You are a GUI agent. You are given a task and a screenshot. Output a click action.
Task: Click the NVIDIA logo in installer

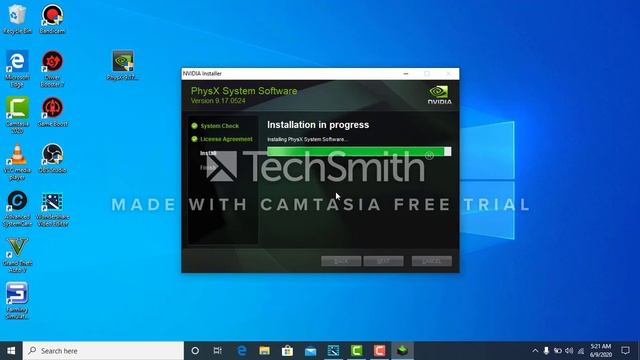click(x=439, y=95)
